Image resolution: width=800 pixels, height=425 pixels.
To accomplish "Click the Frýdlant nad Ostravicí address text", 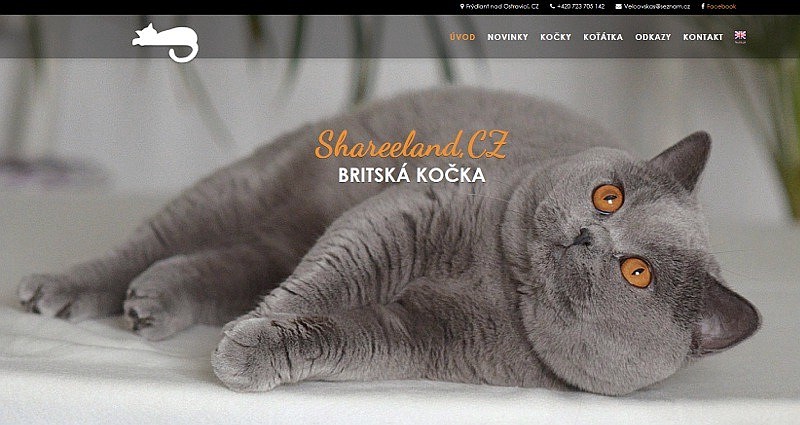I will (502, 7).
